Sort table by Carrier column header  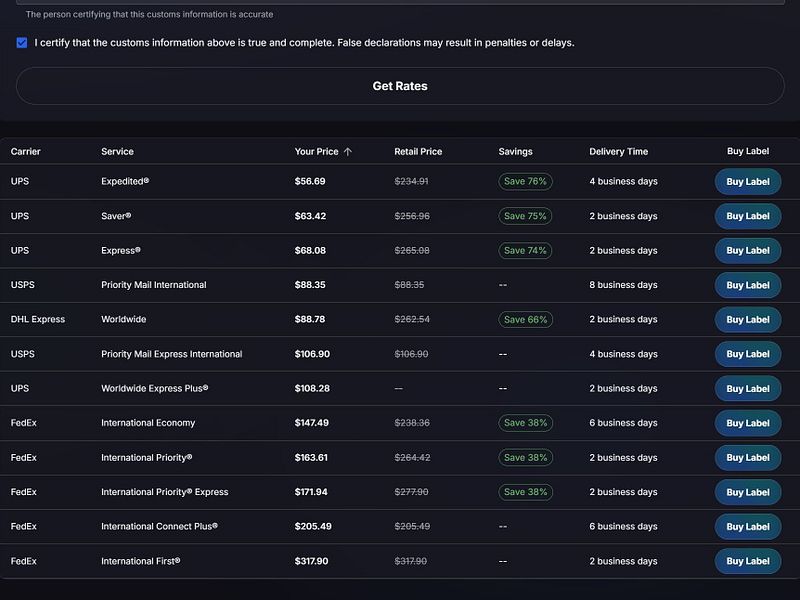(x=26, y=152)
